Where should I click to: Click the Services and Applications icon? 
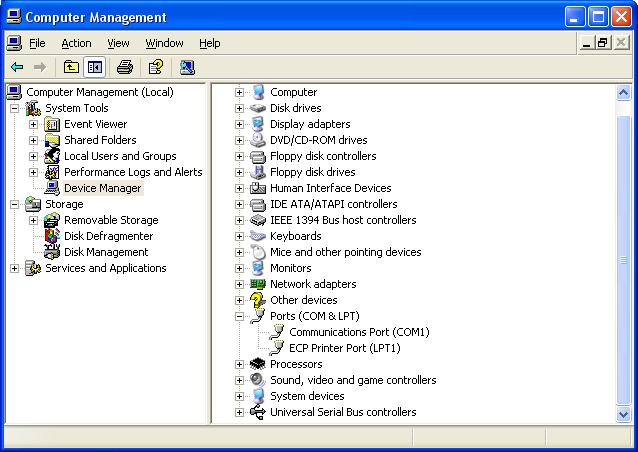click(x=33, y=268)
